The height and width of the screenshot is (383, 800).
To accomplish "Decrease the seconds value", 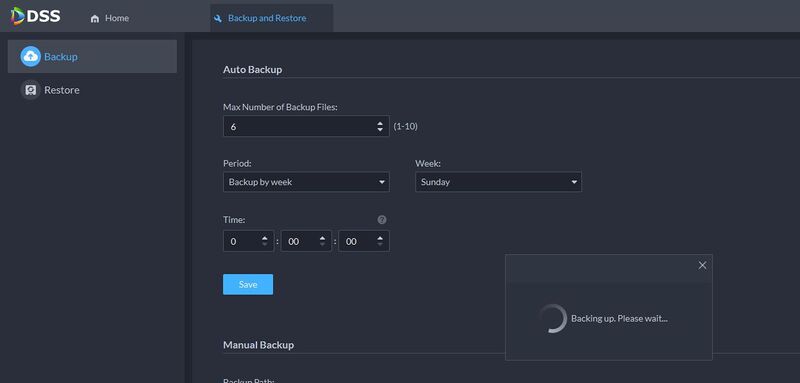I will 380,244.
